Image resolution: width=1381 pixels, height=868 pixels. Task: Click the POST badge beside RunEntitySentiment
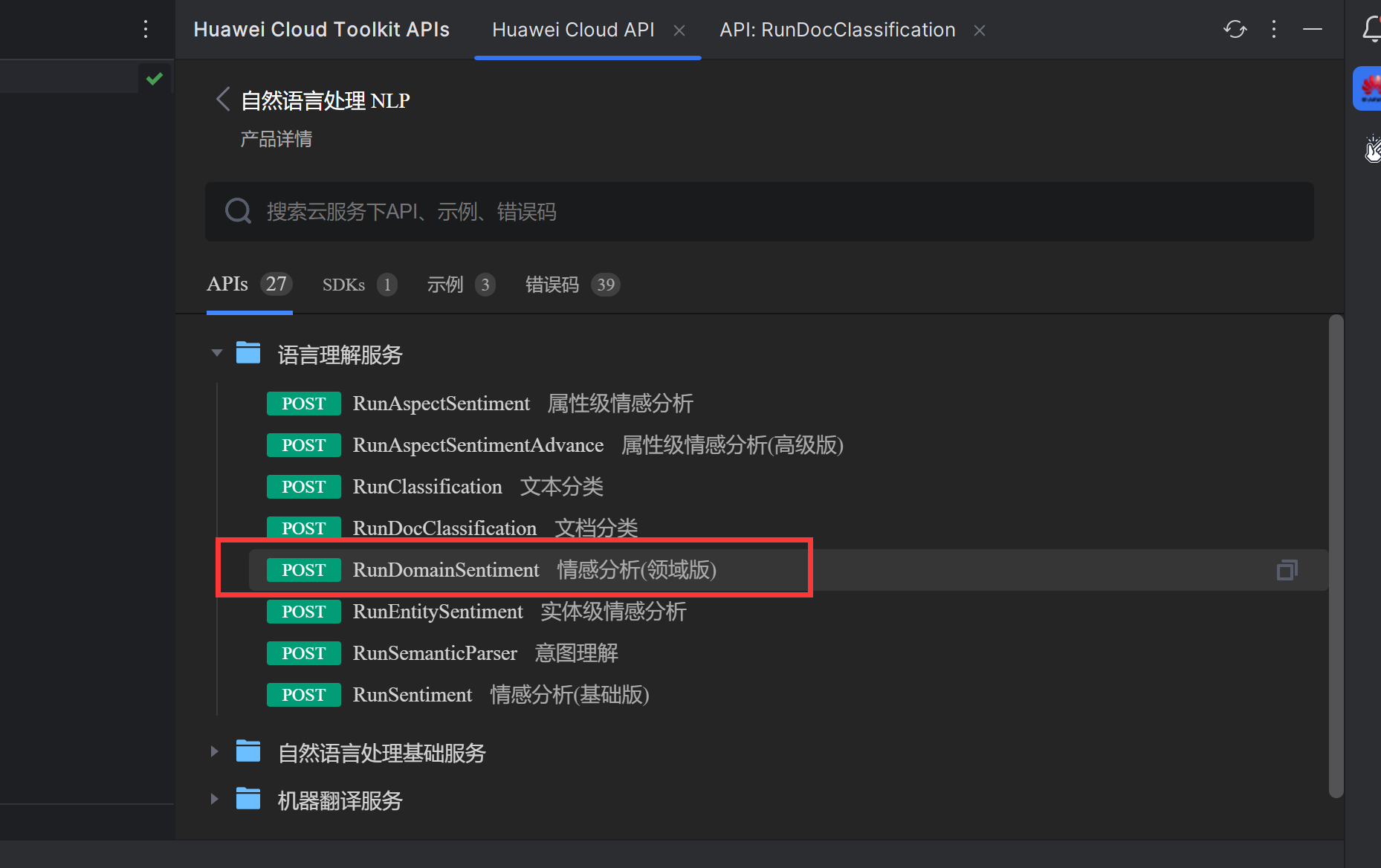[304, 612]
